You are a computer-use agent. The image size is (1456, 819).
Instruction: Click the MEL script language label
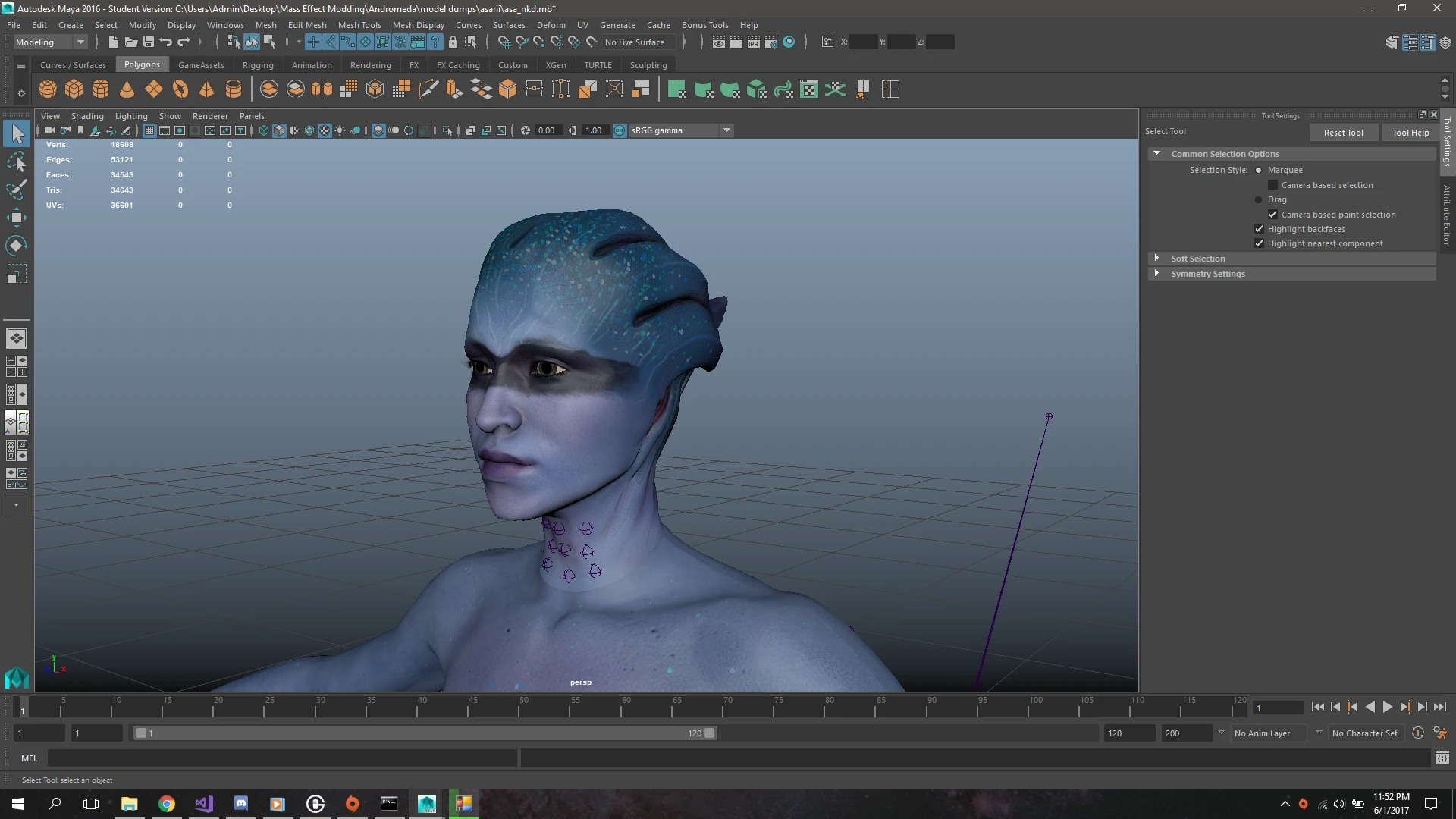point(29,758)
